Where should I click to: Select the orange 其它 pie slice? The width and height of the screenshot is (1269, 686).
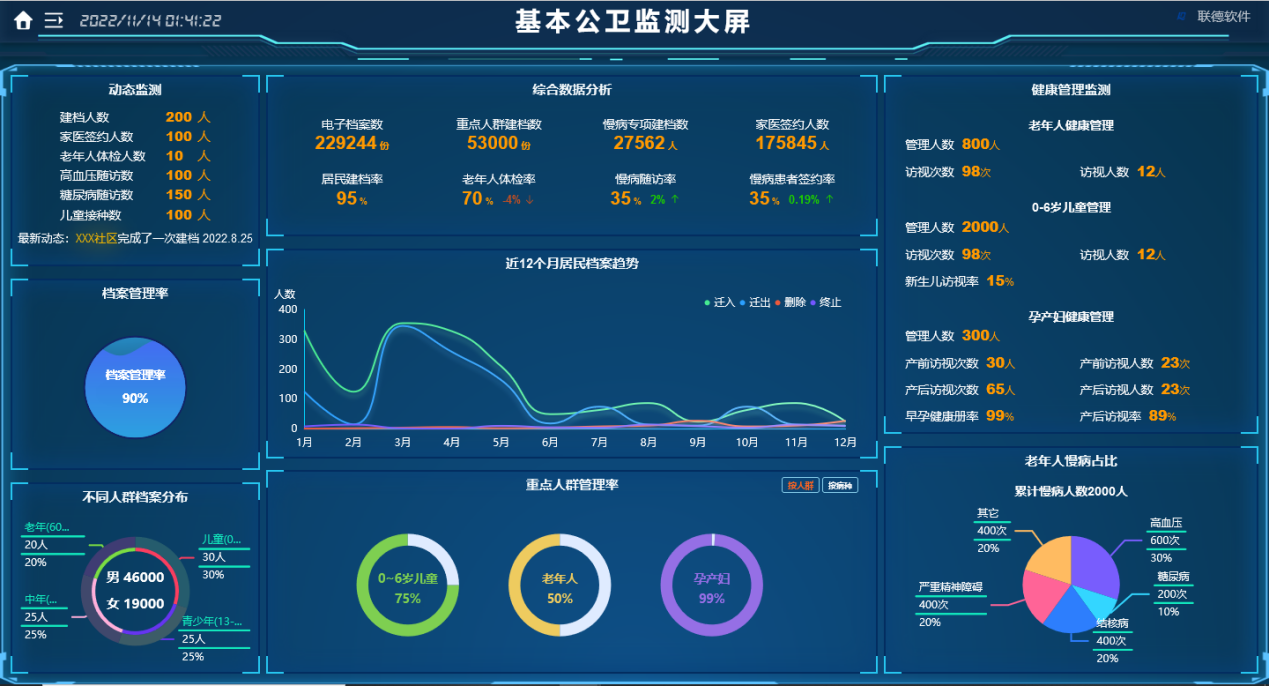click(1048, 558)
